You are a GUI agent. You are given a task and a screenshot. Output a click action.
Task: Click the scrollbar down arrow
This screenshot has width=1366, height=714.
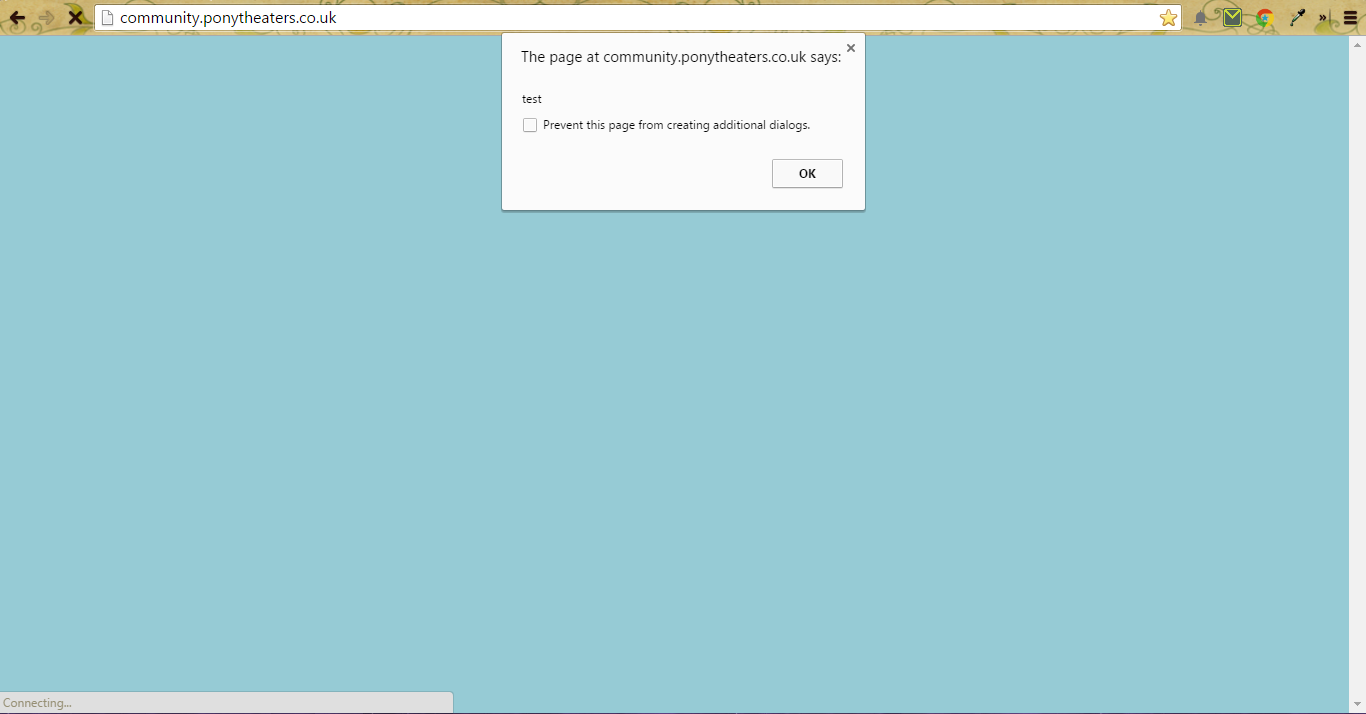point(1357,704)
